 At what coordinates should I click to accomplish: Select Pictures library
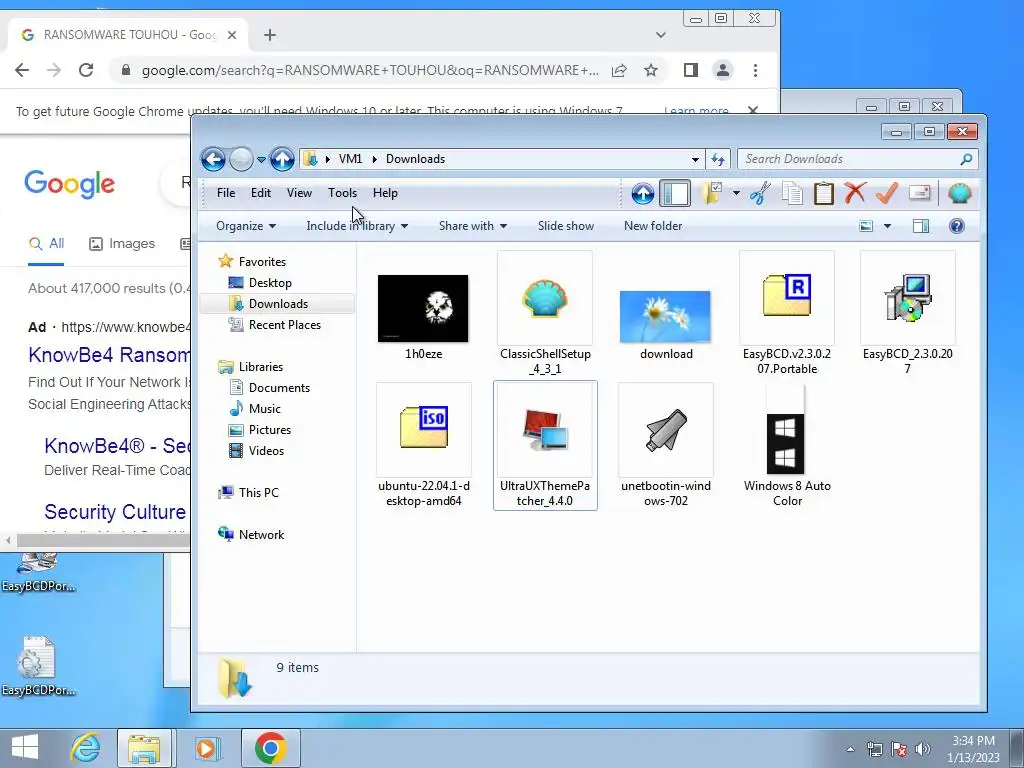click(x=269, y=430)
